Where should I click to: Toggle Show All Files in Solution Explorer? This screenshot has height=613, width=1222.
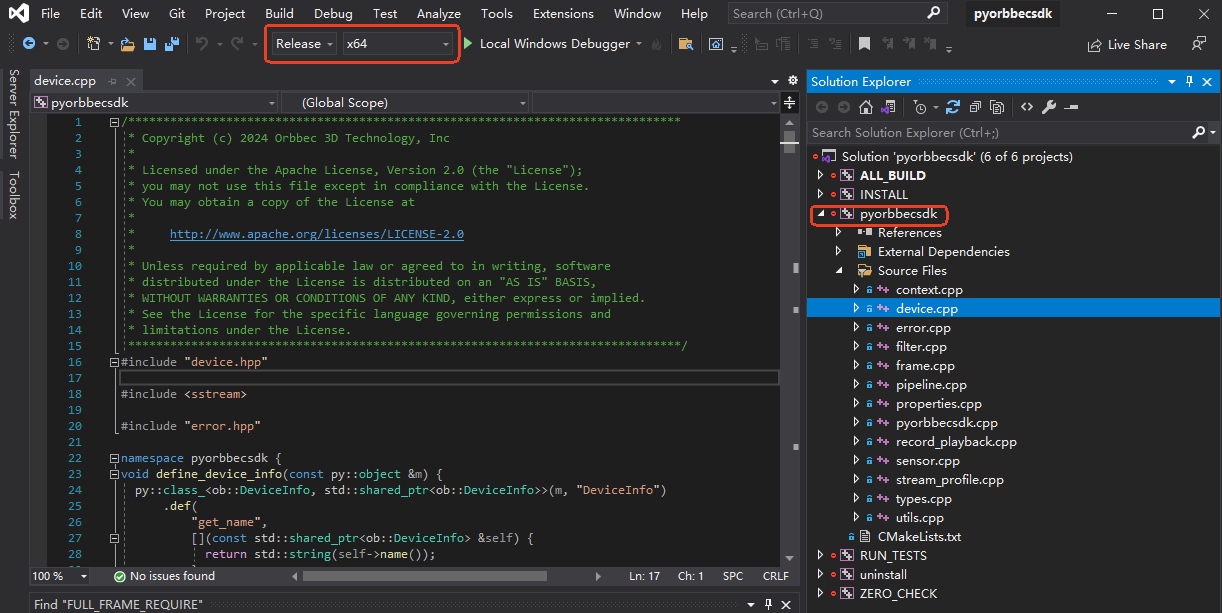pos(997,107)
